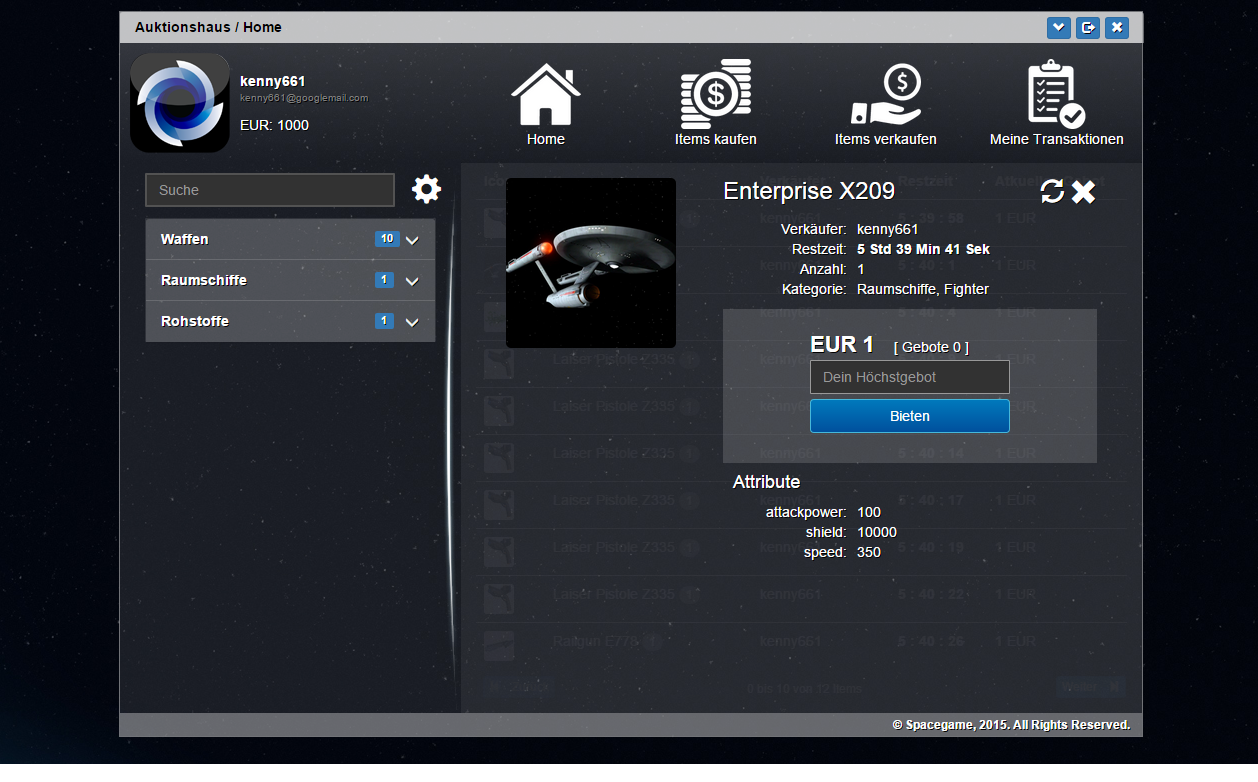Refresh the Enterprise X209 auction details

[1052, 191]
